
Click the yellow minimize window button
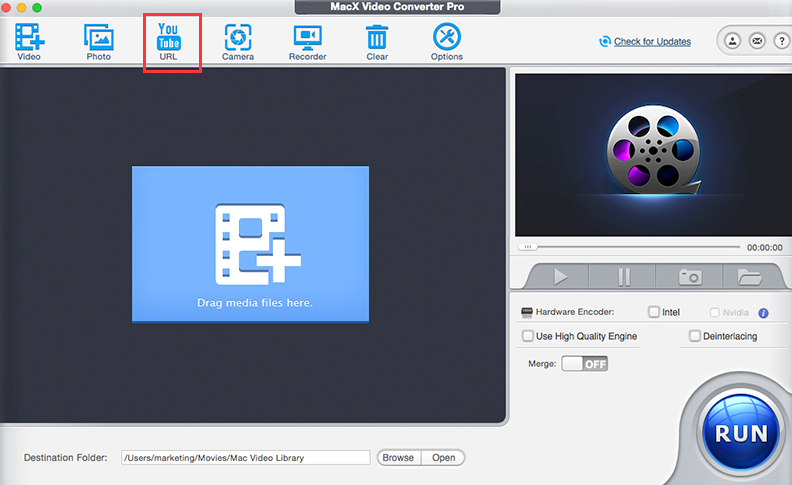(x=21, y=7)
